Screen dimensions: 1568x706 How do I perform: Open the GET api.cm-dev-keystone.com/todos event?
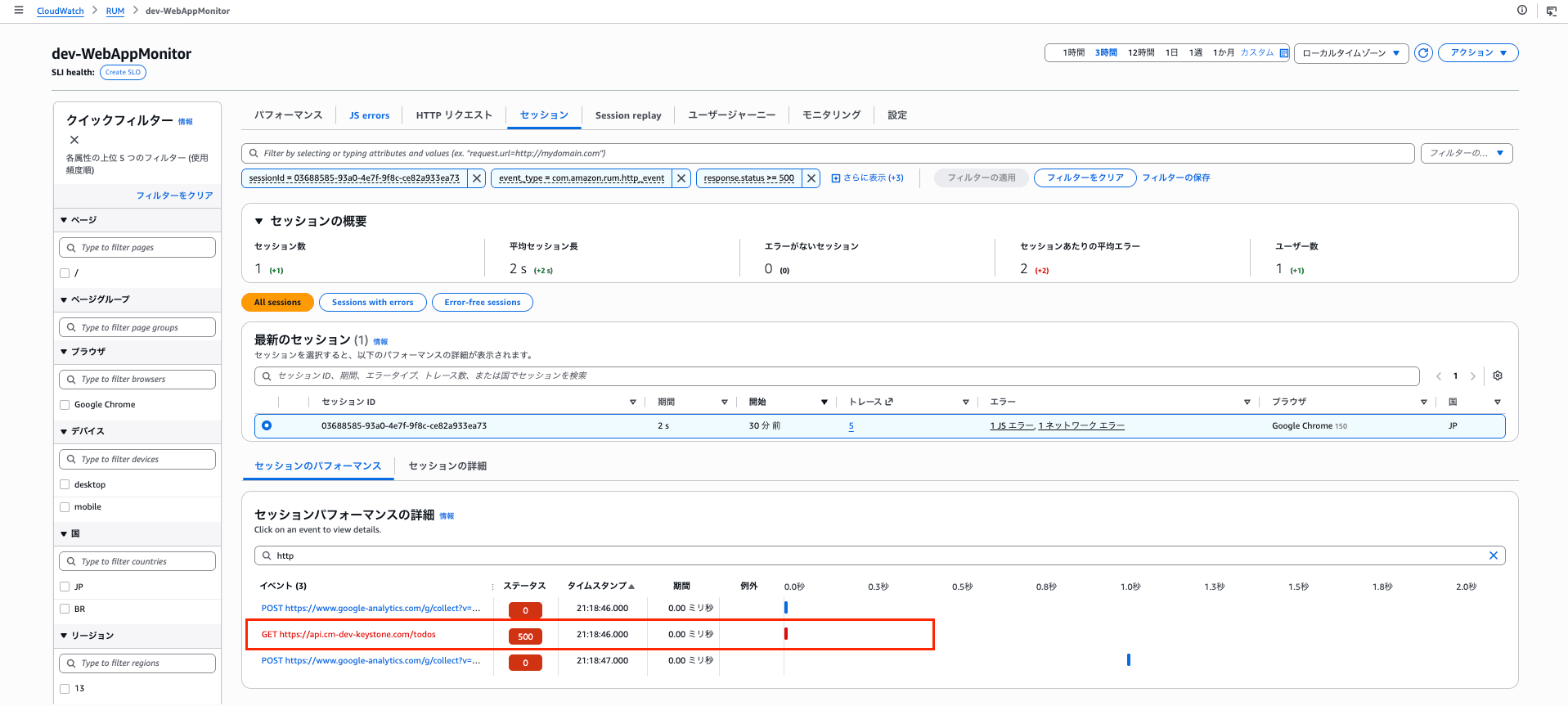point(348,635)
